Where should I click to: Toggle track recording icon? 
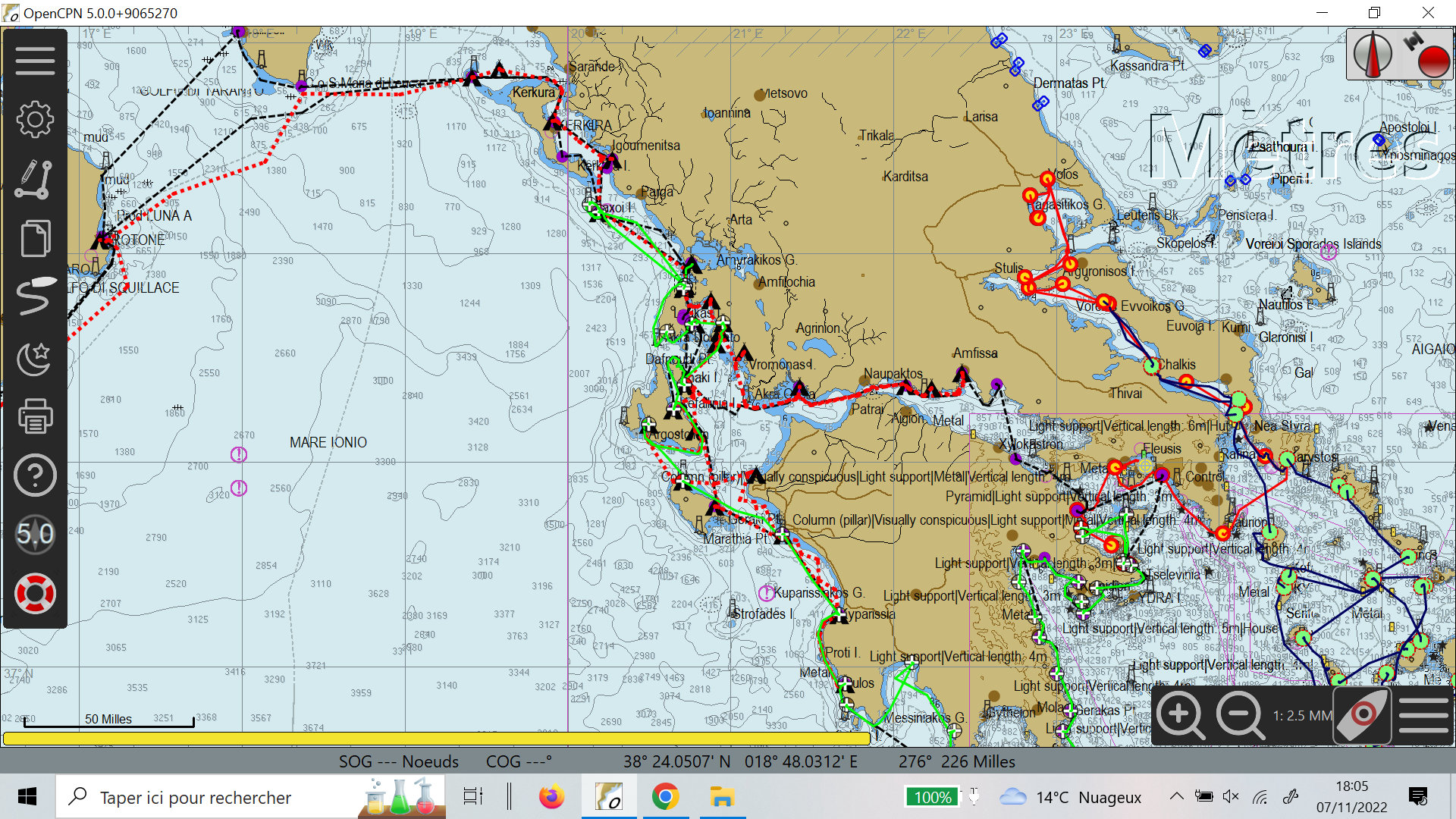point(35,297)
